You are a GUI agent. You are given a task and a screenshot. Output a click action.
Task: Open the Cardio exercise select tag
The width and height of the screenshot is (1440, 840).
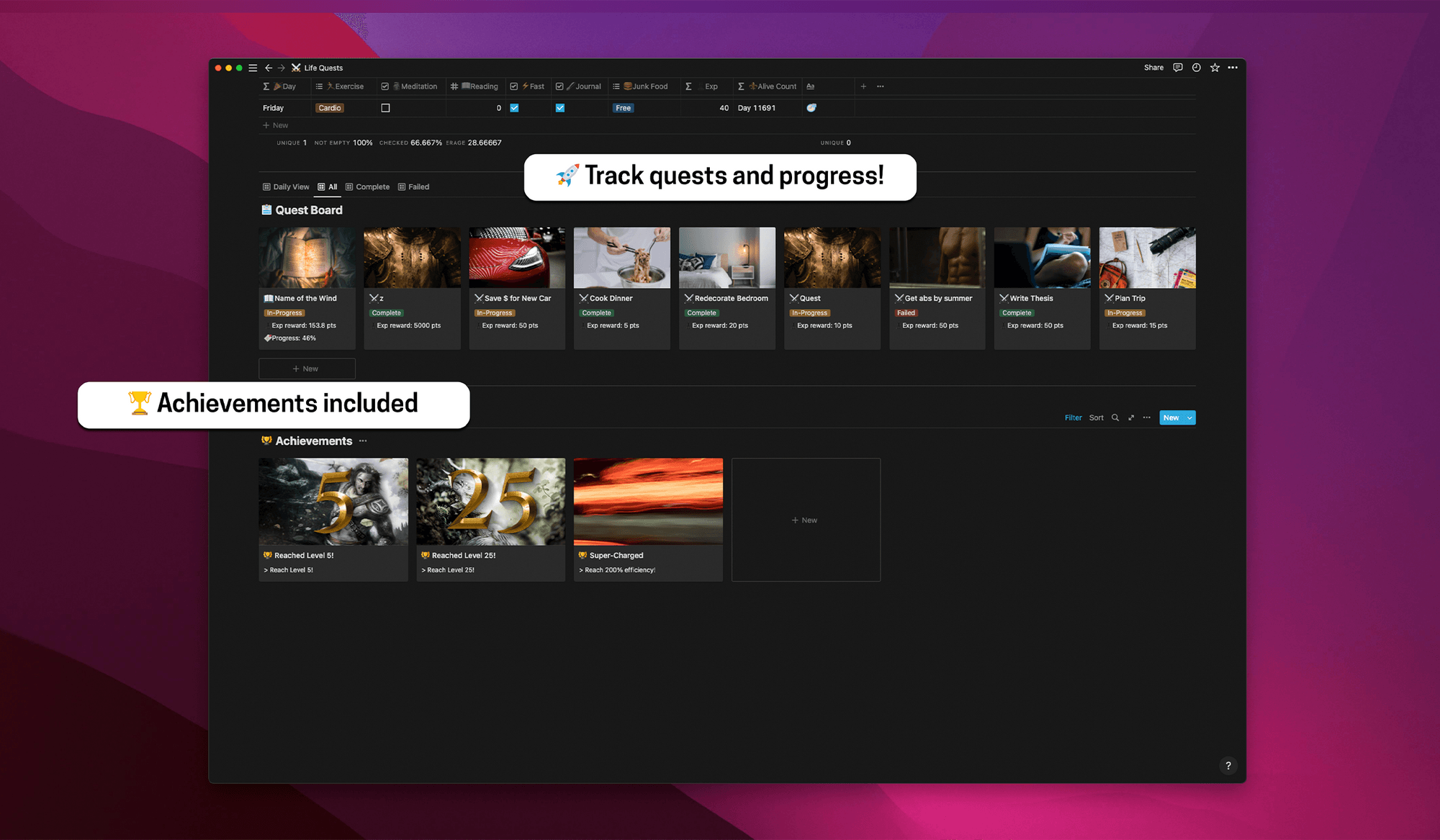click(x=330, y=108)
